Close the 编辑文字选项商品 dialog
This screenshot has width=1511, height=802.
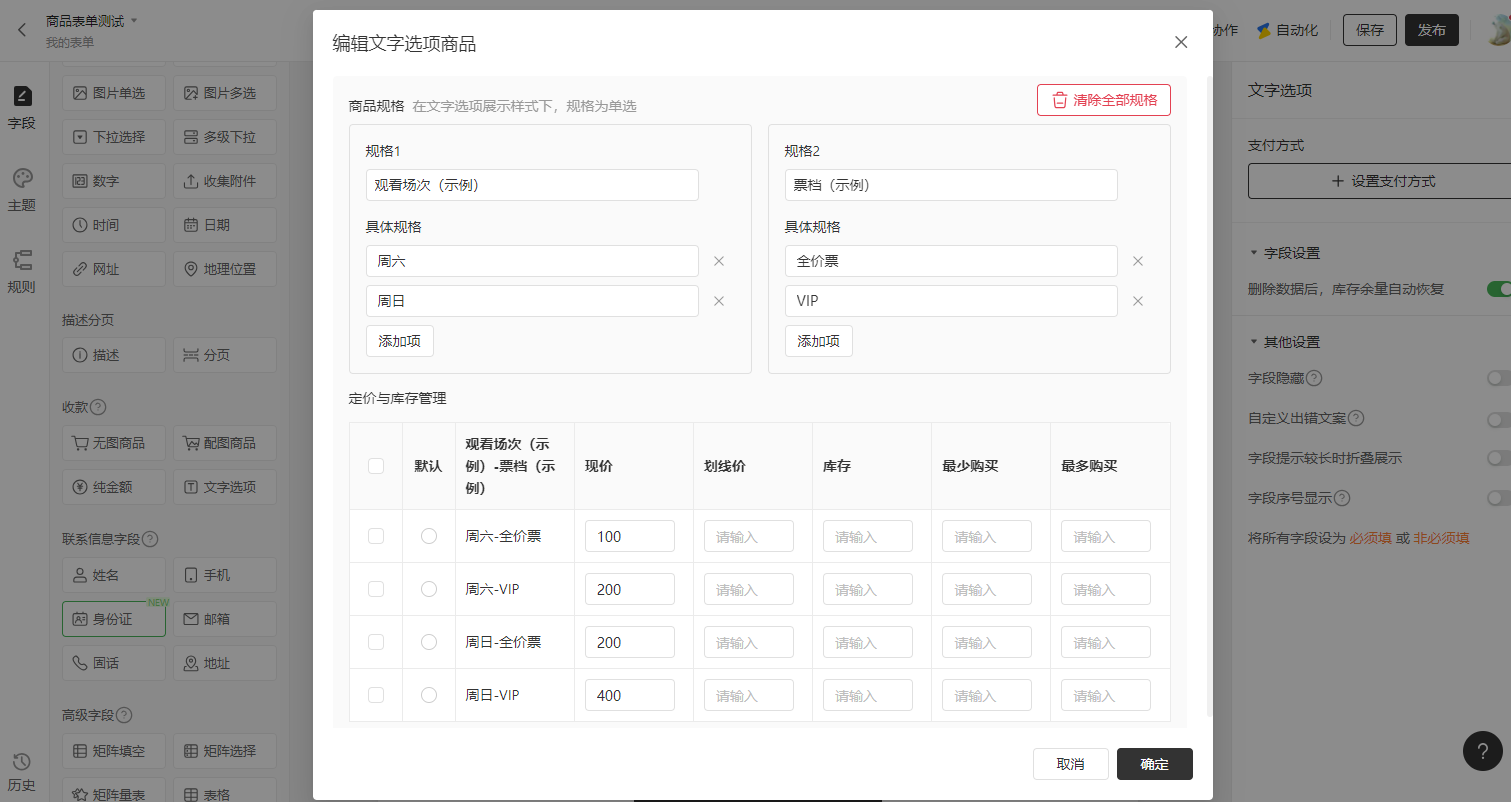1181,42
